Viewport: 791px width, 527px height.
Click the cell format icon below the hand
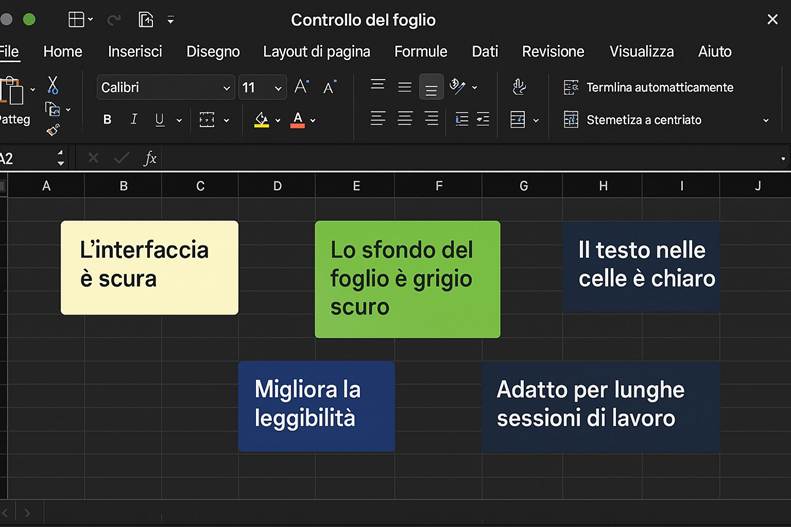pos(518,120)
